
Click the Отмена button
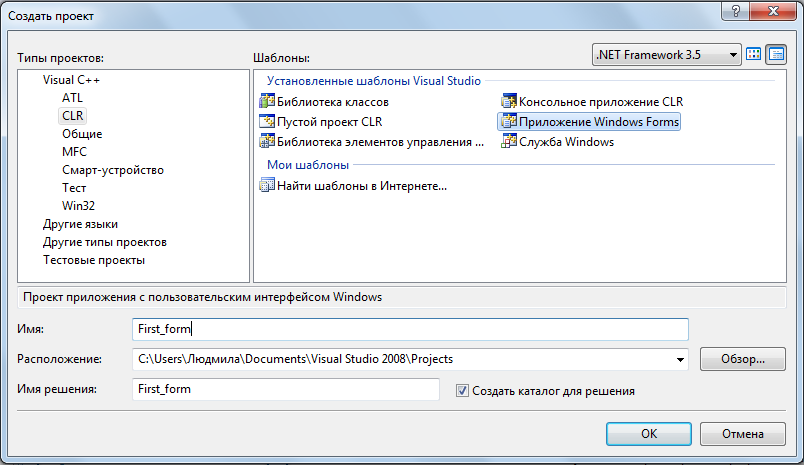(x=742, y=434)
